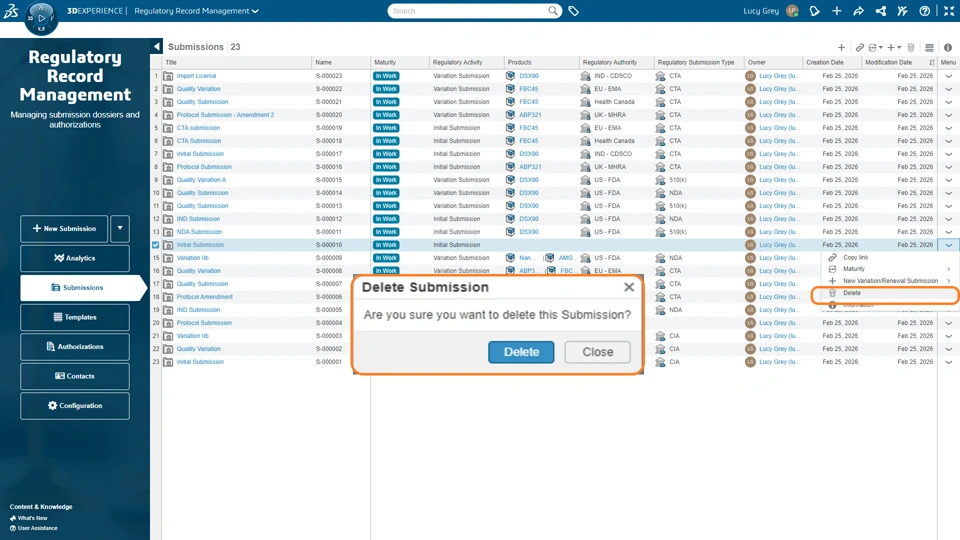Collapse the menu chevron for S-000010 row
960x540 pixels.
pos(948,245)
